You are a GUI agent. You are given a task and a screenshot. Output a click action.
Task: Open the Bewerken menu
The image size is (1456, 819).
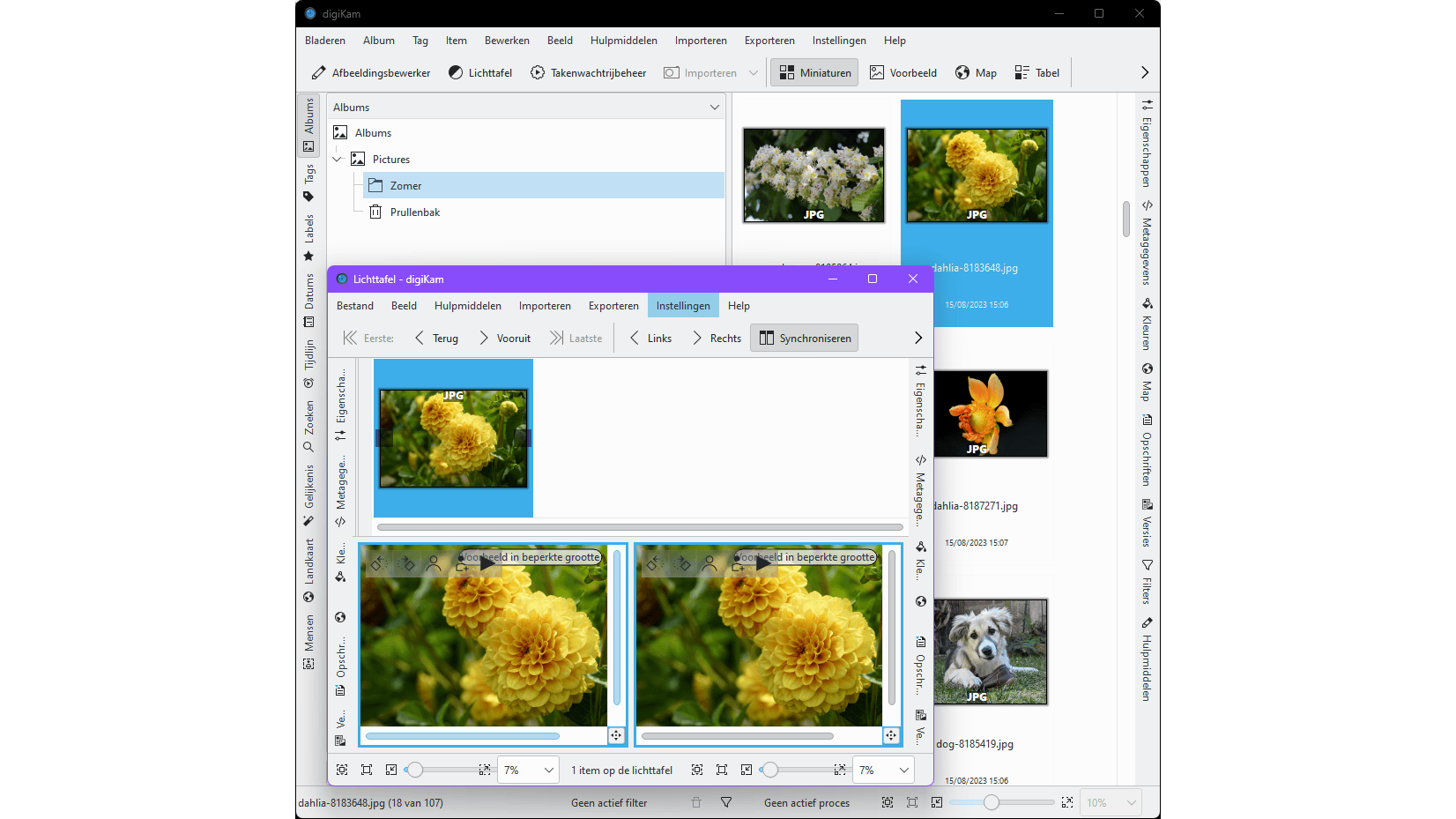[507, 41]
